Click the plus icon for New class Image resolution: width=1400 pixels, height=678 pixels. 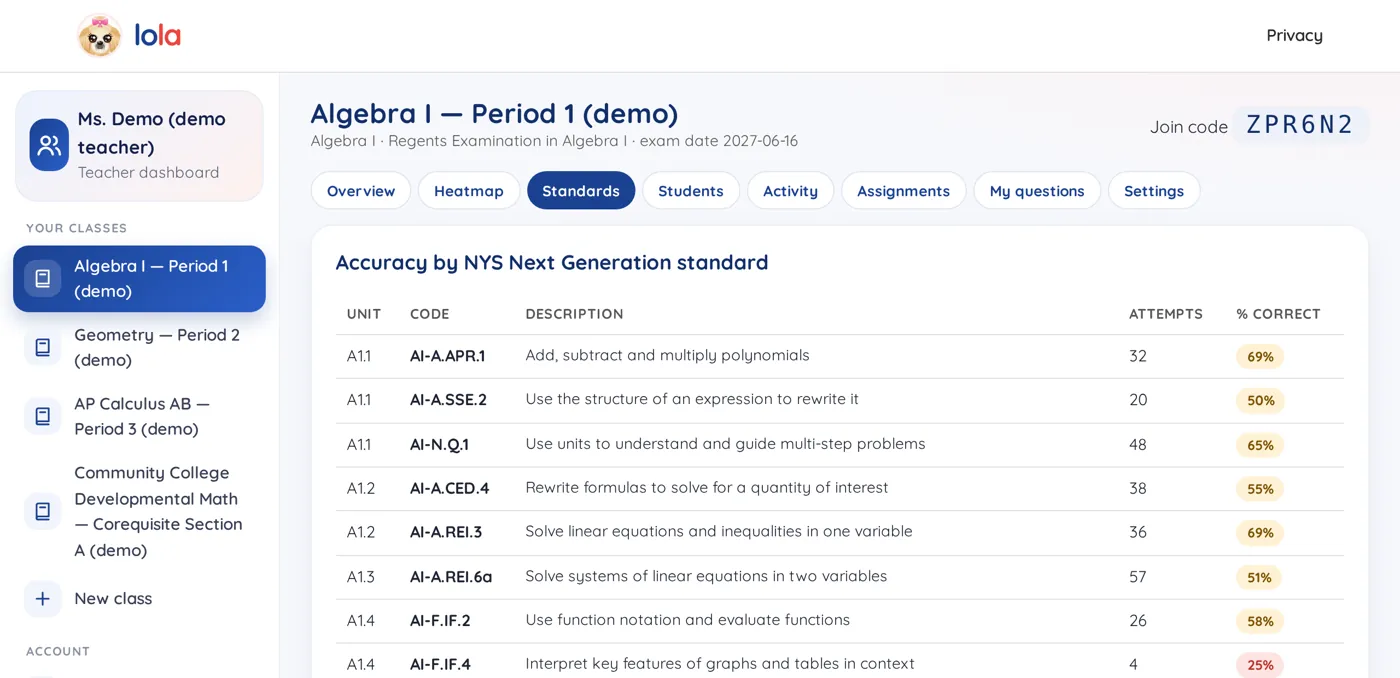click(43, 598)
